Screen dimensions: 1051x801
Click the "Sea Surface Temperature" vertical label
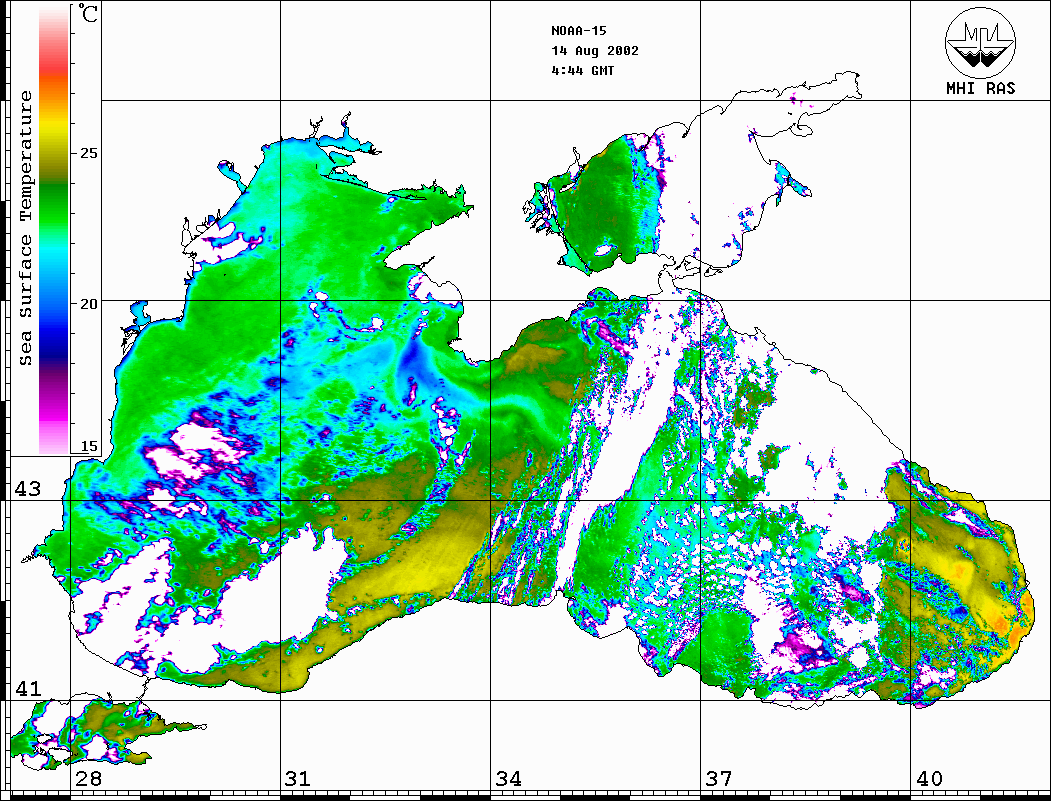(x=25, y=228)
